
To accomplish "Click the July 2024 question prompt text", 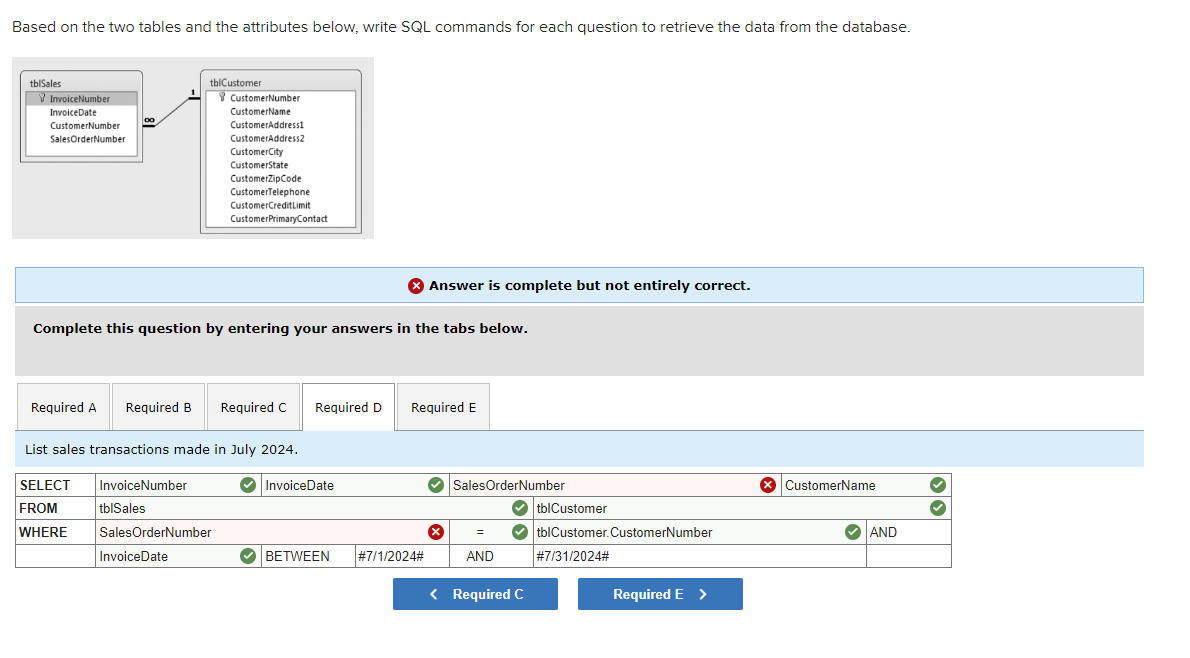I will [162, 449].
